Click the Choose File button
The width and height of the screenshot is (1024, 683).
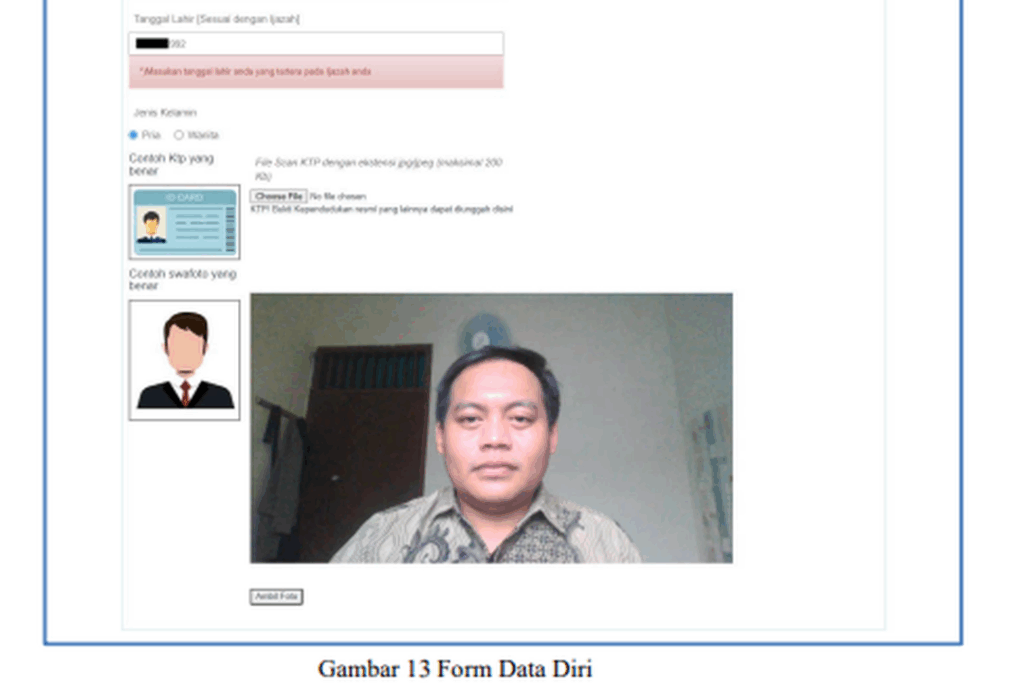pos(278,197)
